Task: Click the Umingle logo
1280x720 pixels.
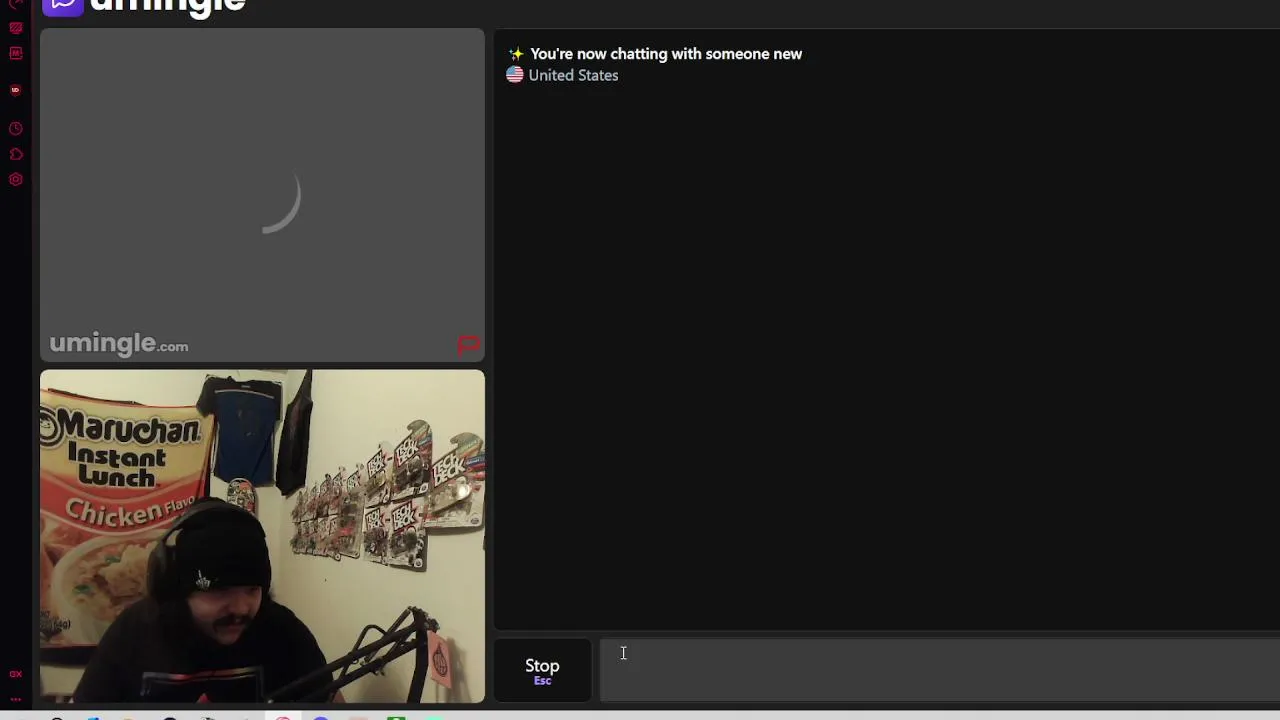Action: pyautogui.click(x=144, y=6)
